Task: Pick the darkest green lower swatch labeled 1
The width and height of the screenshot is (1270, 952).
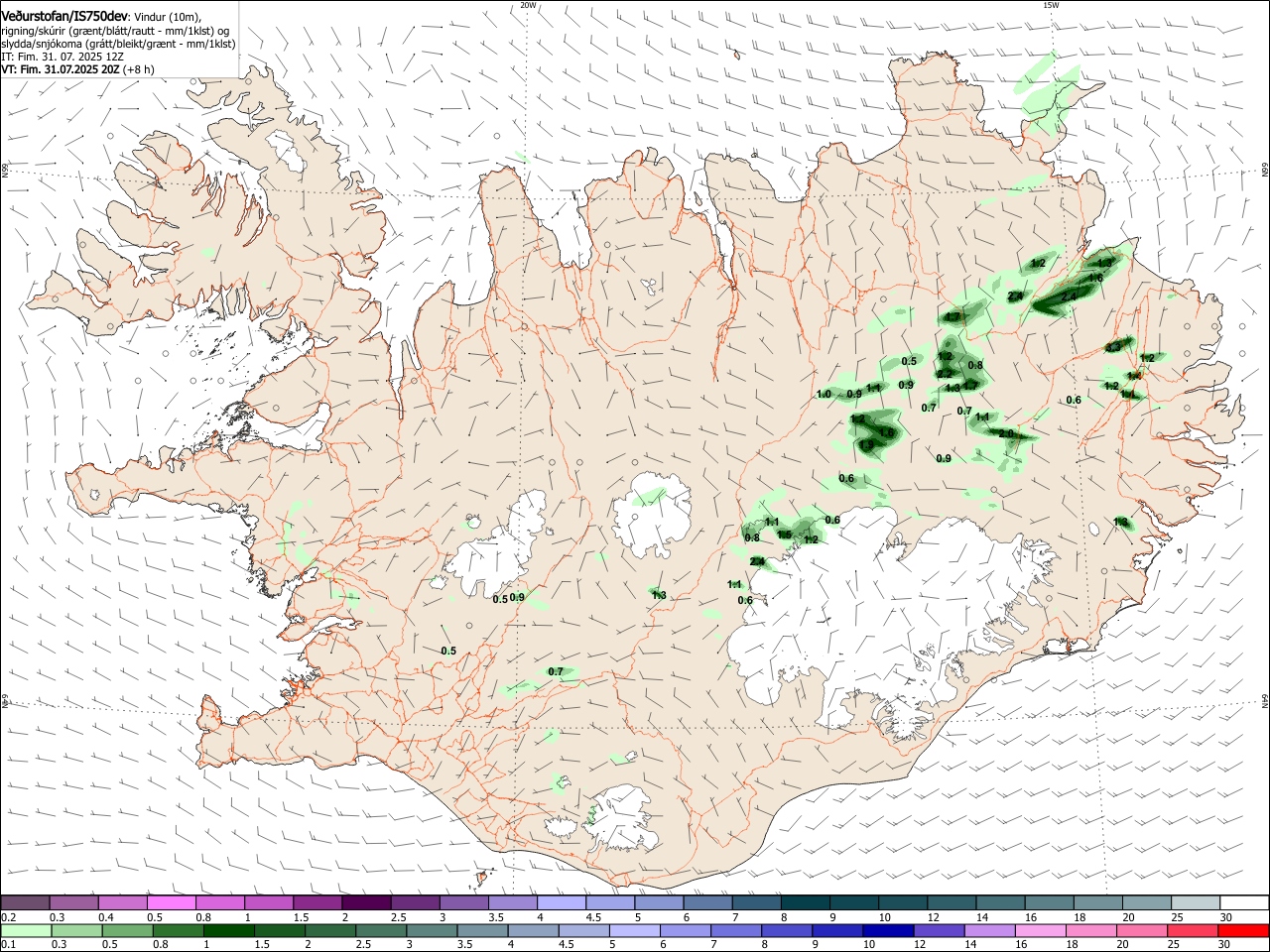Action: click(x=228, y=930)
